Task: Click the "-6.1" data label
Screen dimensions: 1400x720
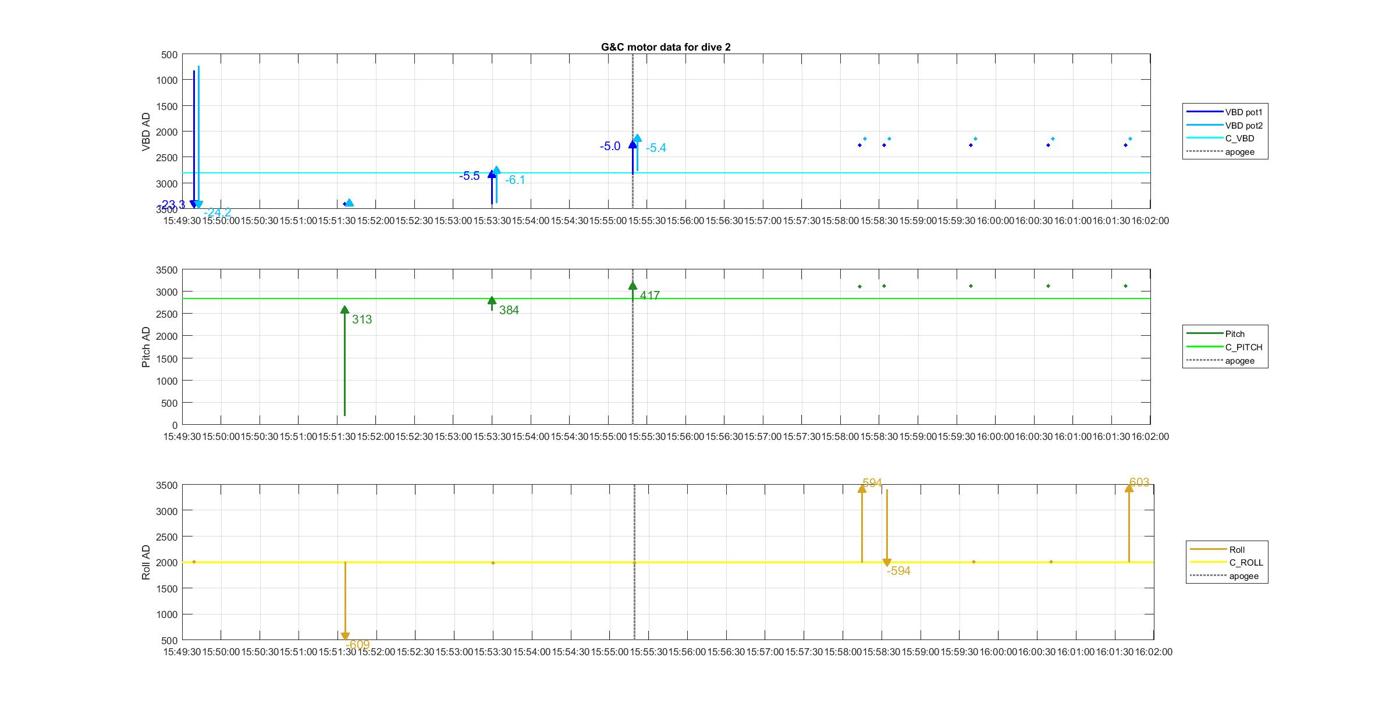Action: point(515,180)
